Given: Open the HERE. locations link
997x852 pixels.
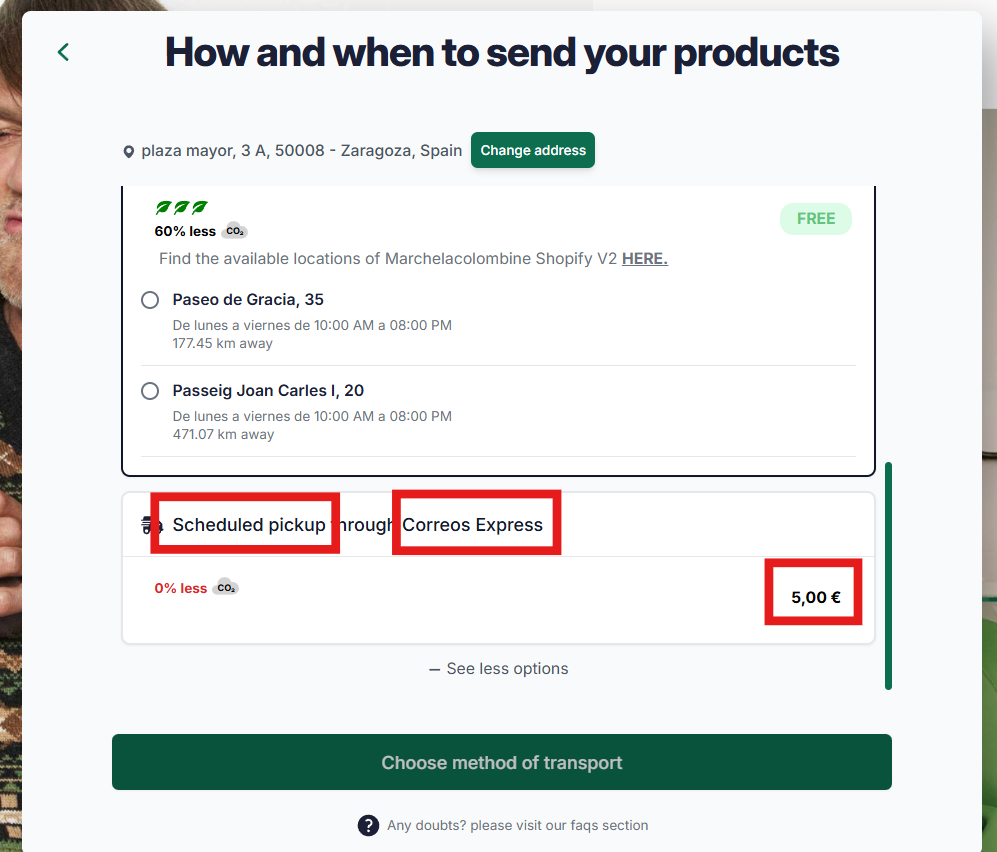Looking at the screenshot, I should coord(645,259).
